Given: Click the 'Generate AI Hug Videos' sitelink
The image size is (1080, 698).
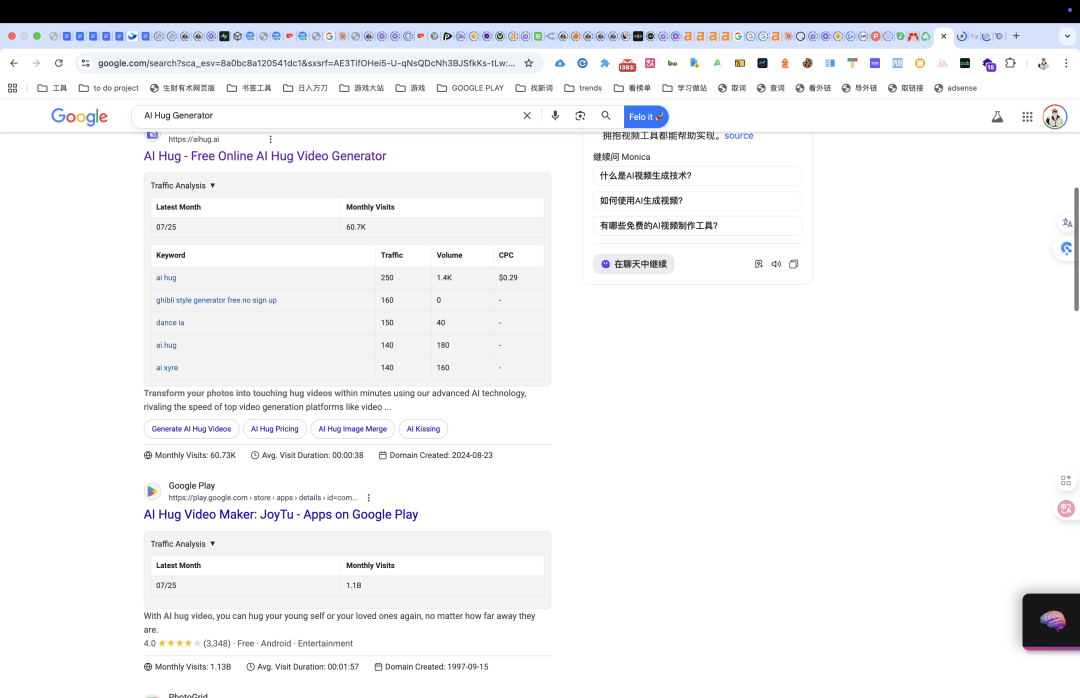Looking at the screenshot, I should (x=191, y=429).
